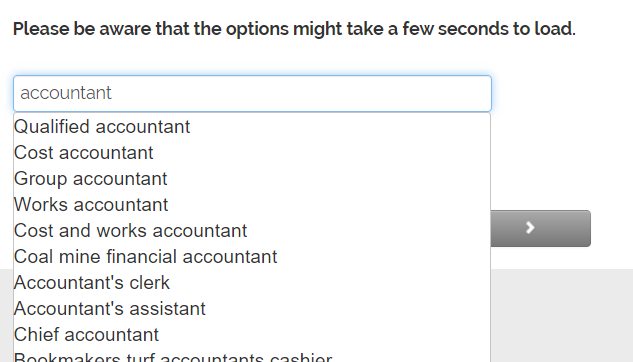
Task: Focus the occupation search input field
Action: (252, 93)
